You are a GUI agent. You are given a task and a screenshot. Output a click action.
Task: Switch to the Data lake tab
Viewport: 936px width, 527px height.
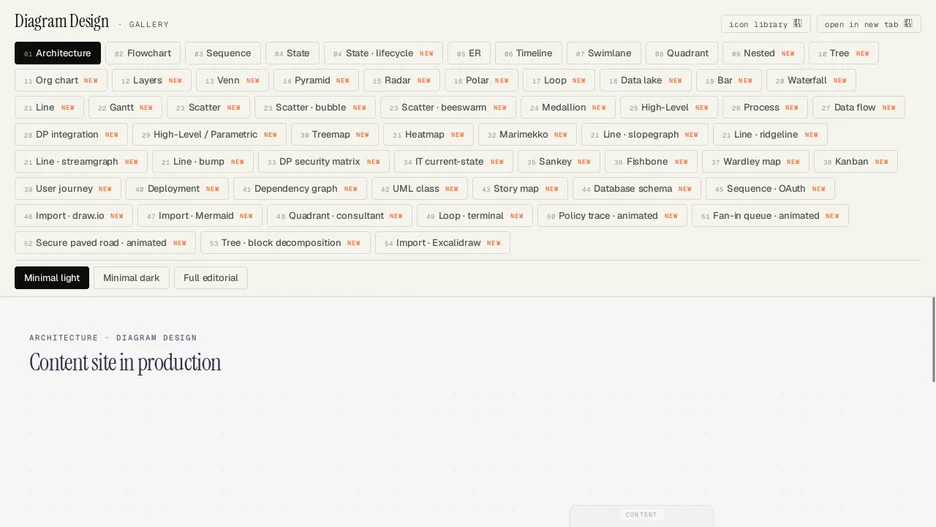pos(645,80)
